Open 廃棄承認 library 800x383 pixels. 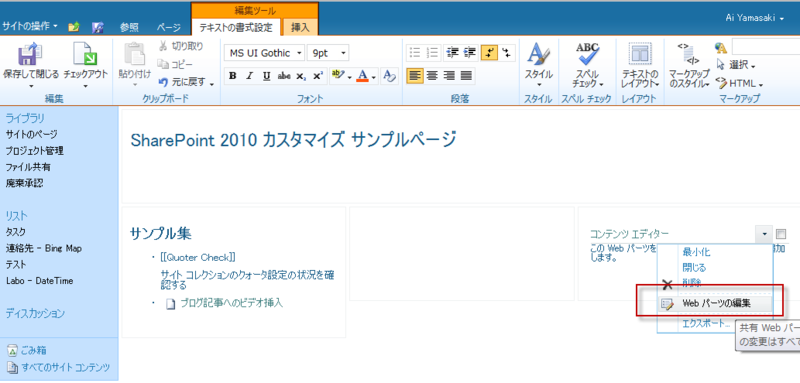pyautogui.click(x=24, y=183)
